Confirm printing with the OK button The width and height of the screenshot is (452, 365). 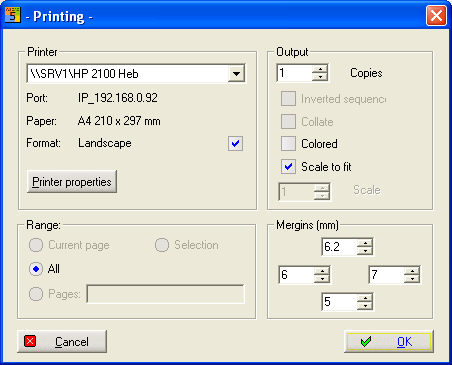click(x=389, y=342)
